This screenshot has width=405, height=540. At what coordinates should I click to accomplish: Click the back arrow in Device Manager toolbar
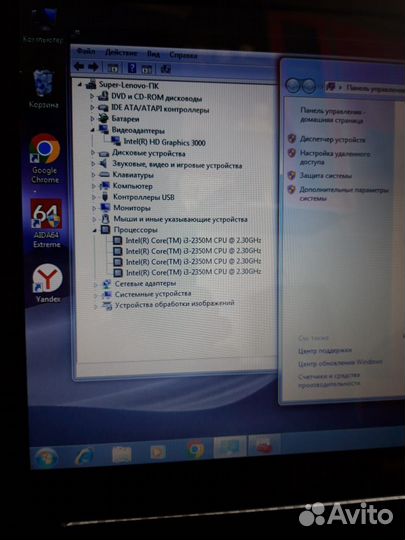coord(79,66)
